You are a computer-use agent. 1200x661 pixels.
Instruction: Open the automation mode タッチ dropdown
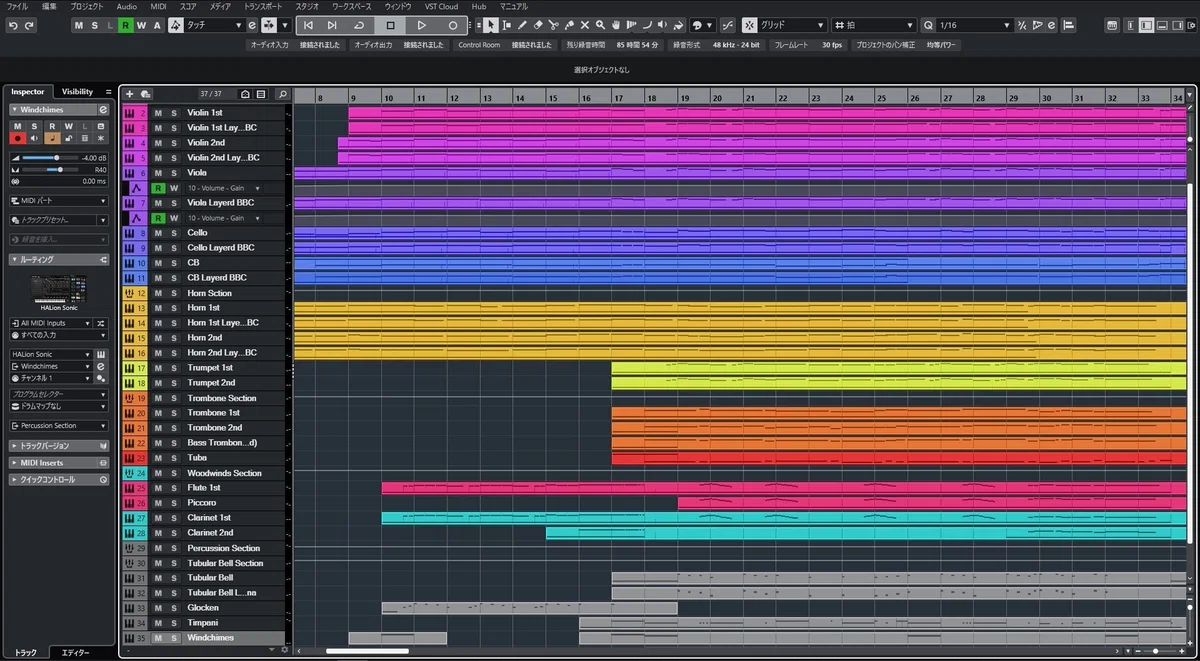pos(213,25)
